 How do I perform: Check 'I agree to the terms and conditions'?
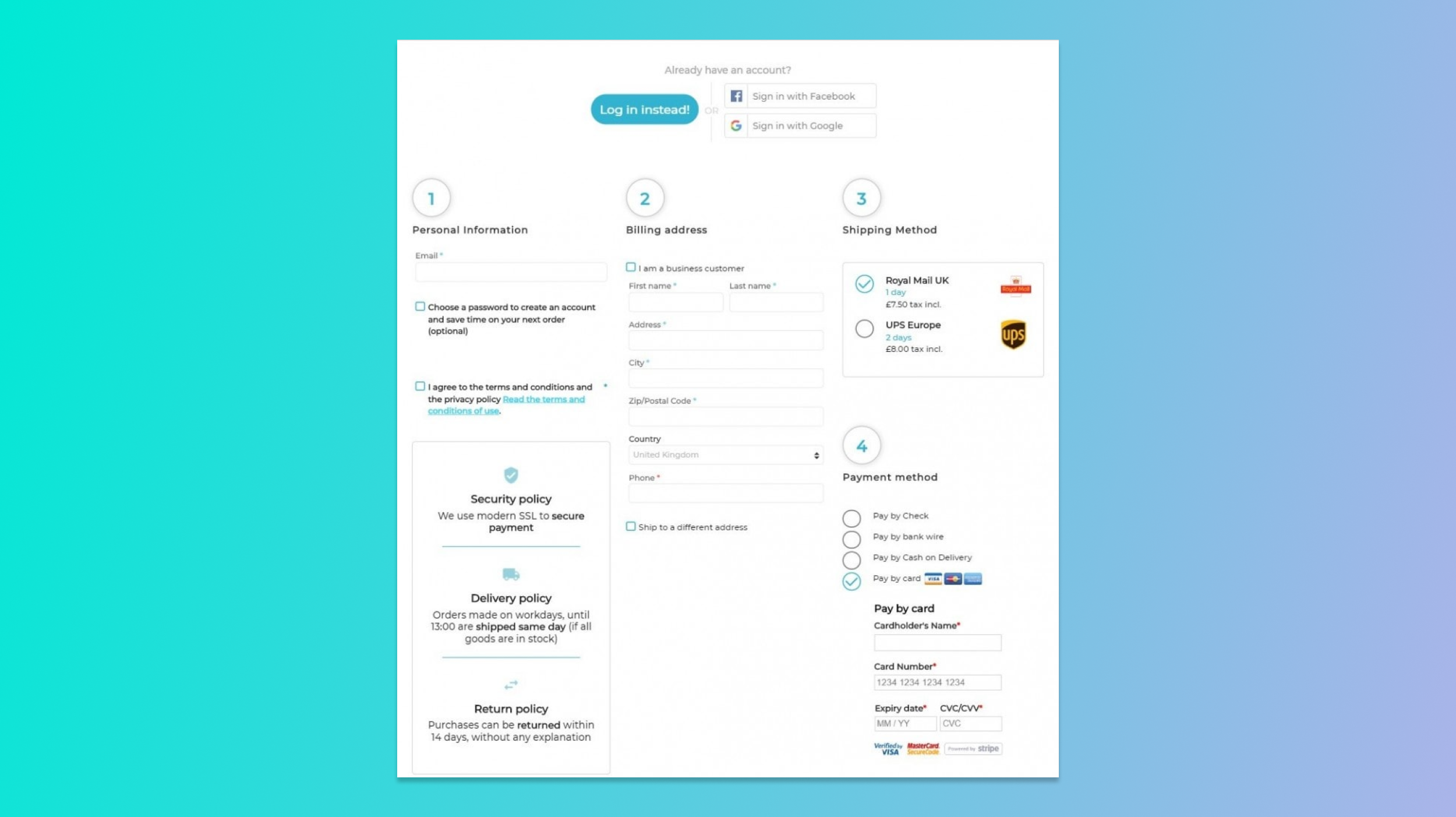coord(420,387)
